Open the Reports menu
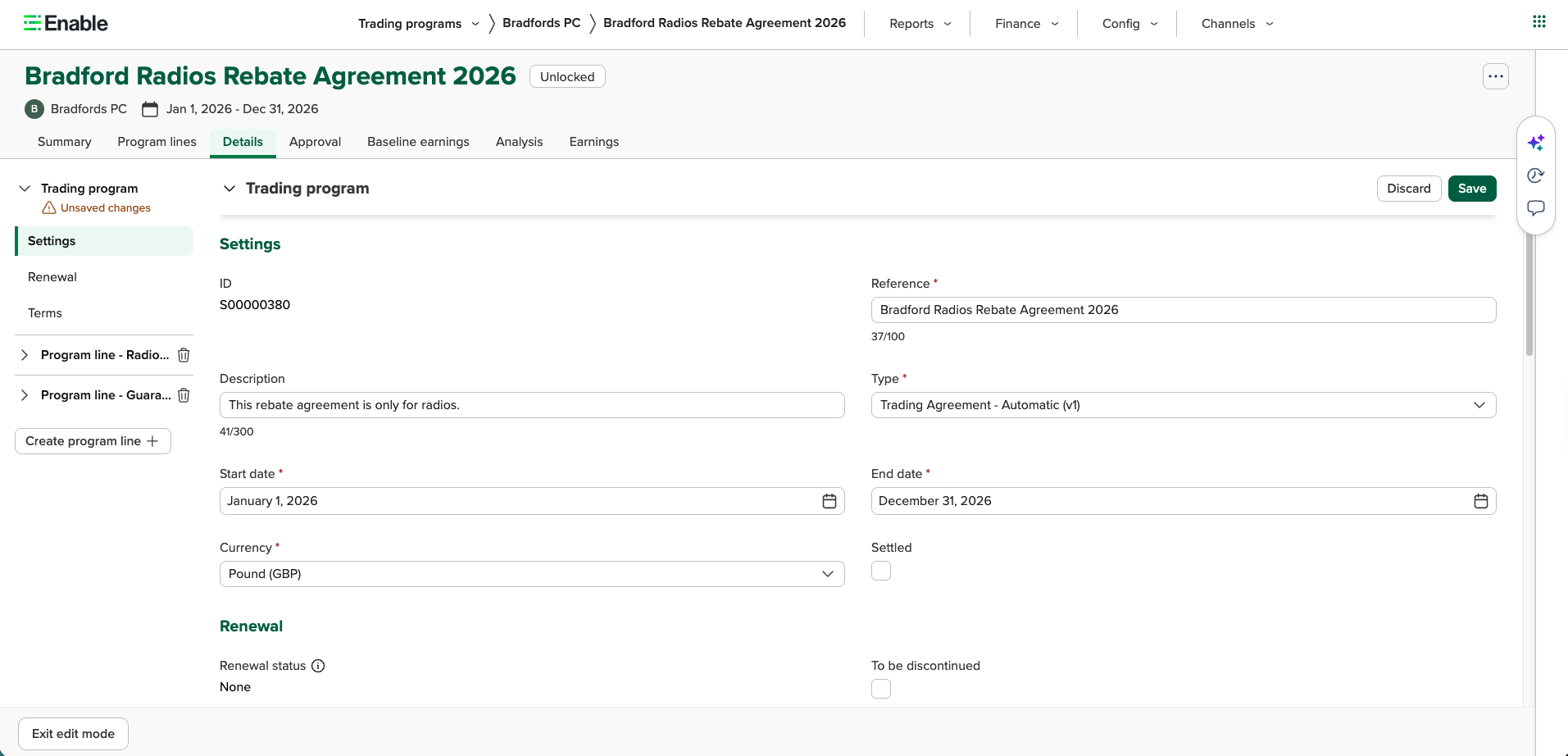Viewport: 1568px width, 756px height. (x=920, y=24)
